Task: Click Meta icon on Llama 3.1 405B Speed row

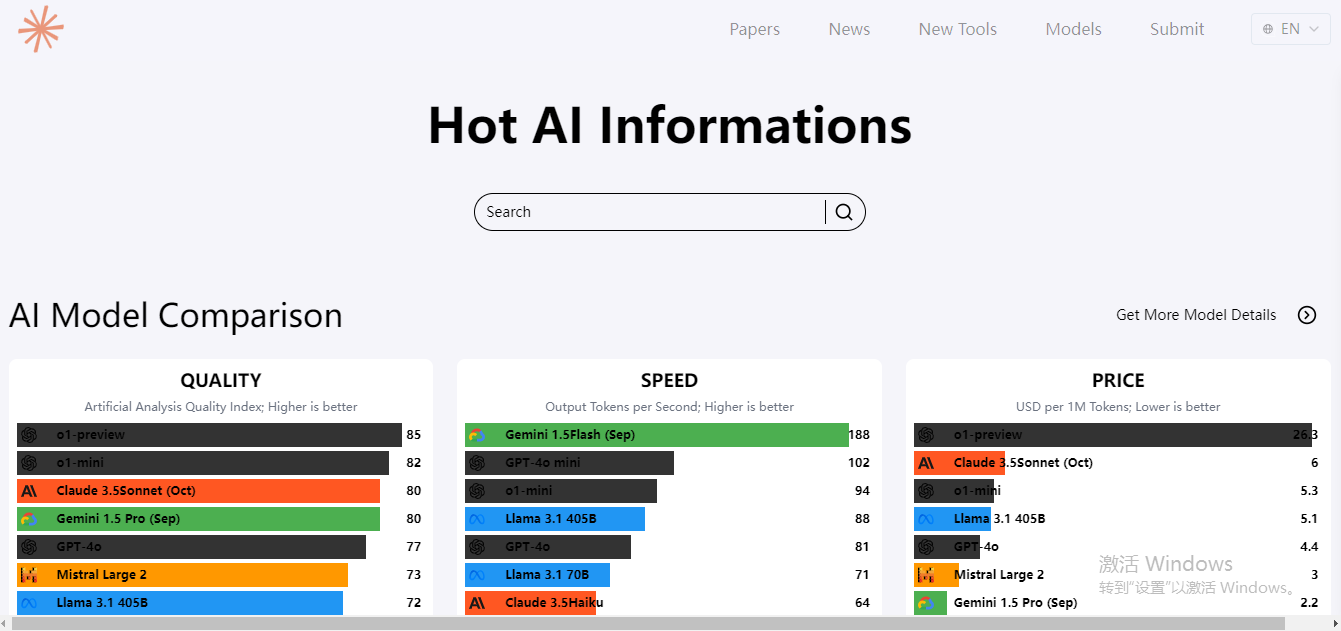Action: click(477, 519)
